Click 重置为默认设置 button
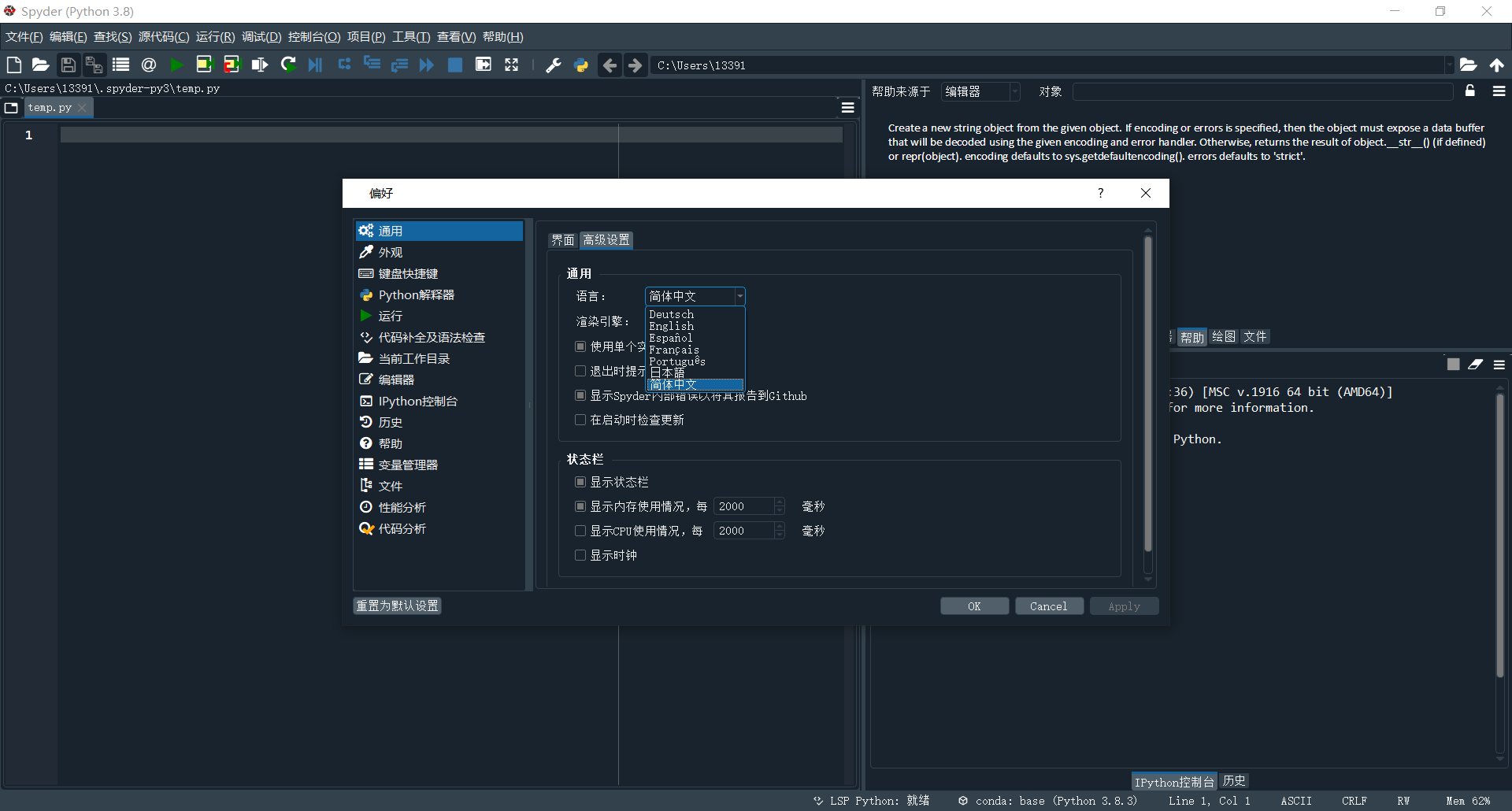The width and height of the screenshot is (1512, 811). coord(397,605)
